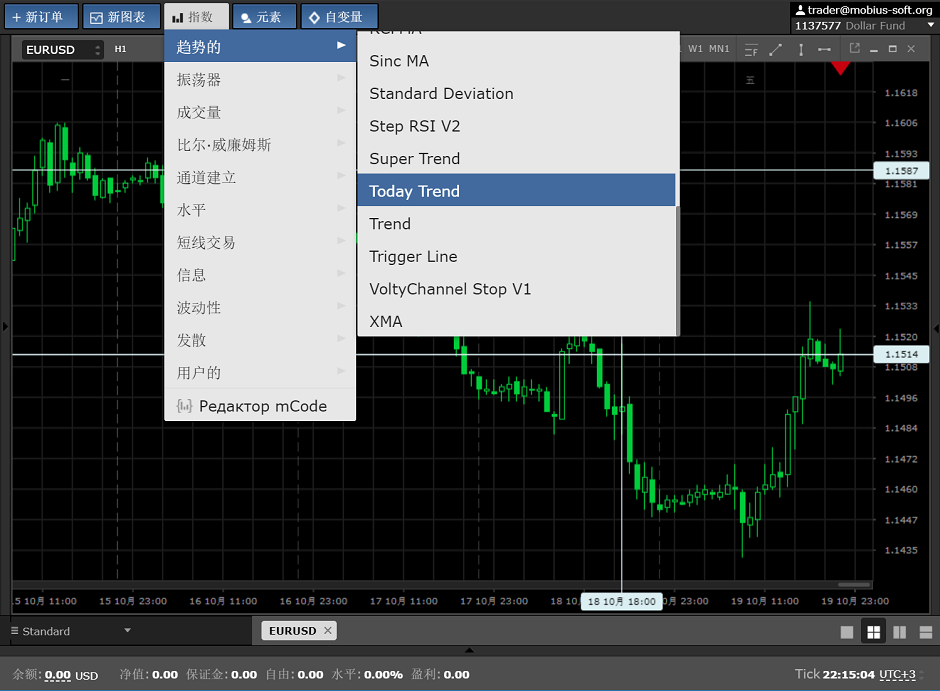Expand the 比尔·威廉姆斯 submenu
940x691 pixels.
(x=260, y=144)
